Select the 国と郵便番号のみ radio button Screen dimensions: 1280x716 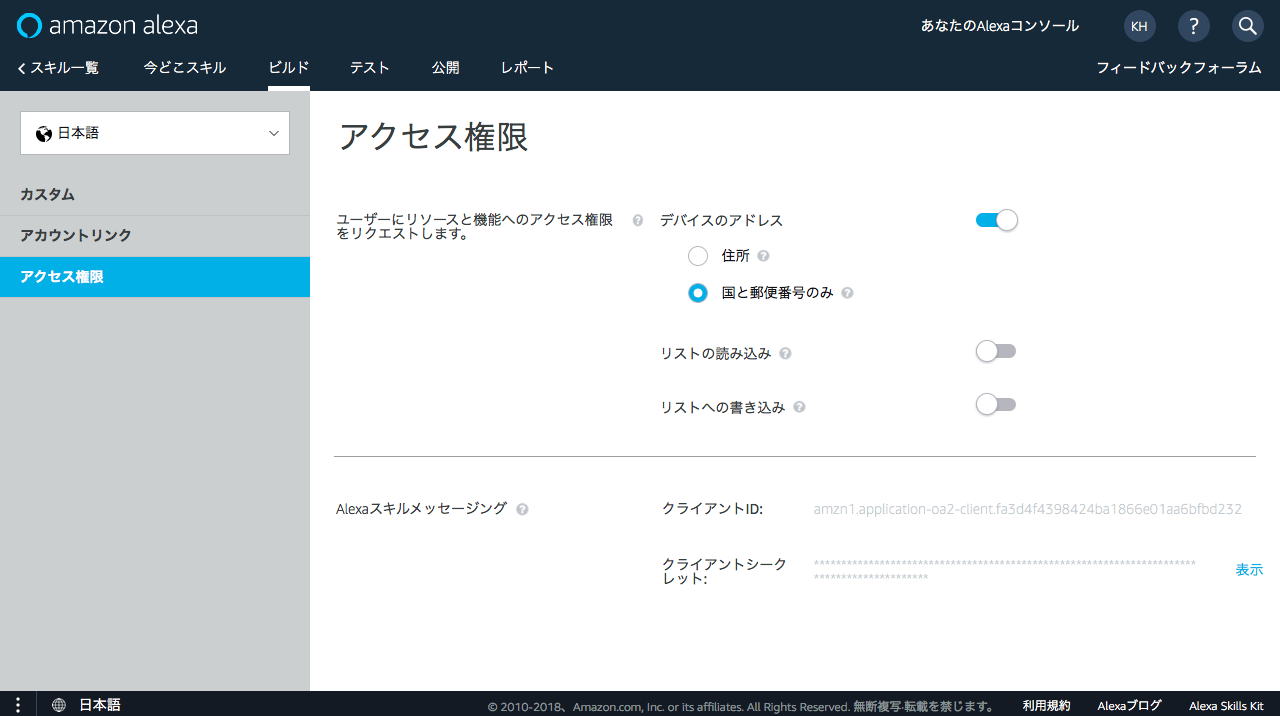click(698, 293)
